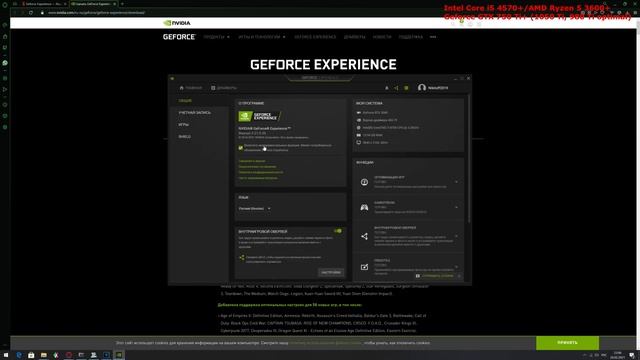640x360 pixels.
Task: Toggle the experimental features checkbox
Action: [240, 148]
